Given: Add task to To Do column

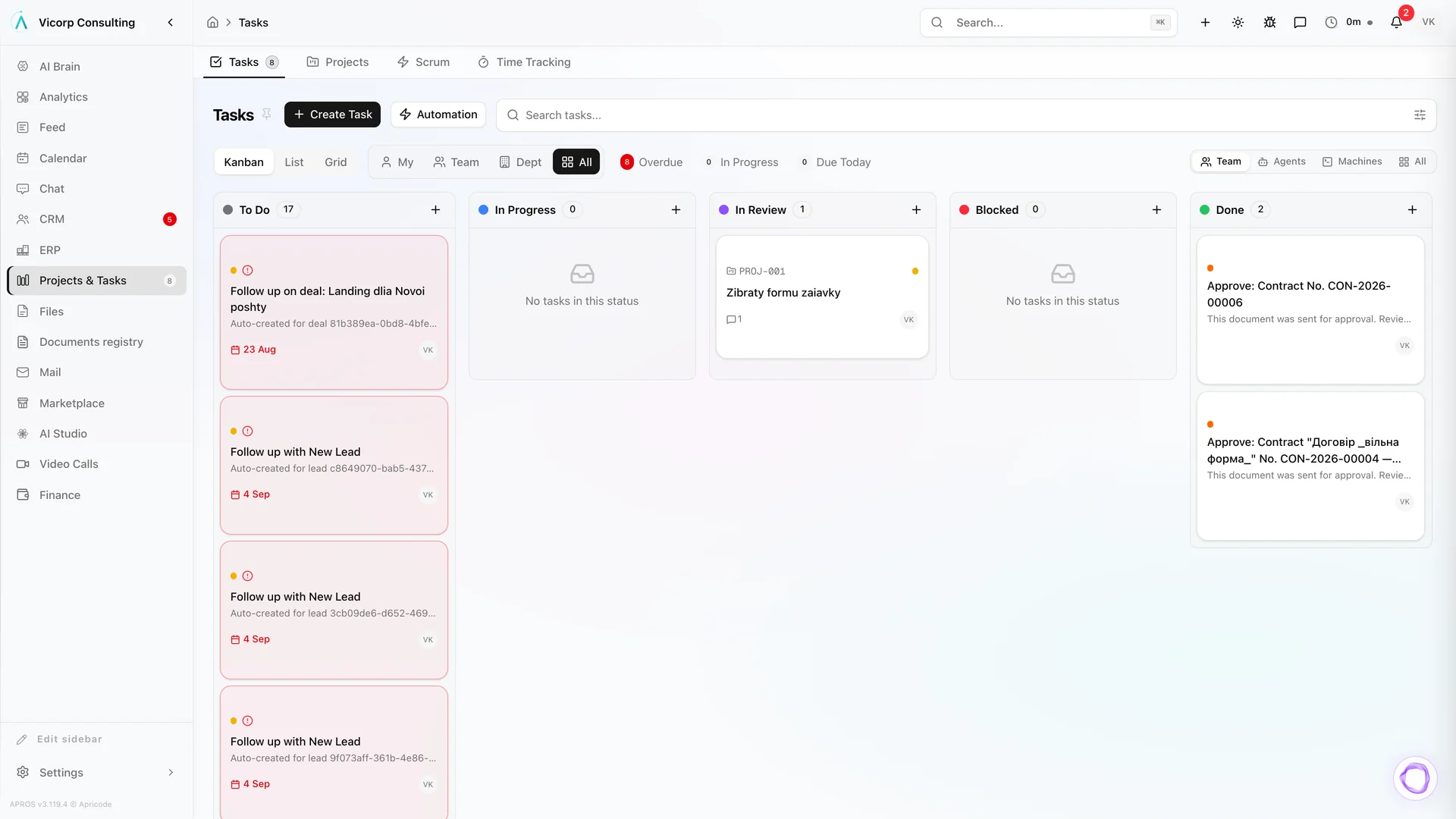Looking at the screenshot, I should 435,210.
